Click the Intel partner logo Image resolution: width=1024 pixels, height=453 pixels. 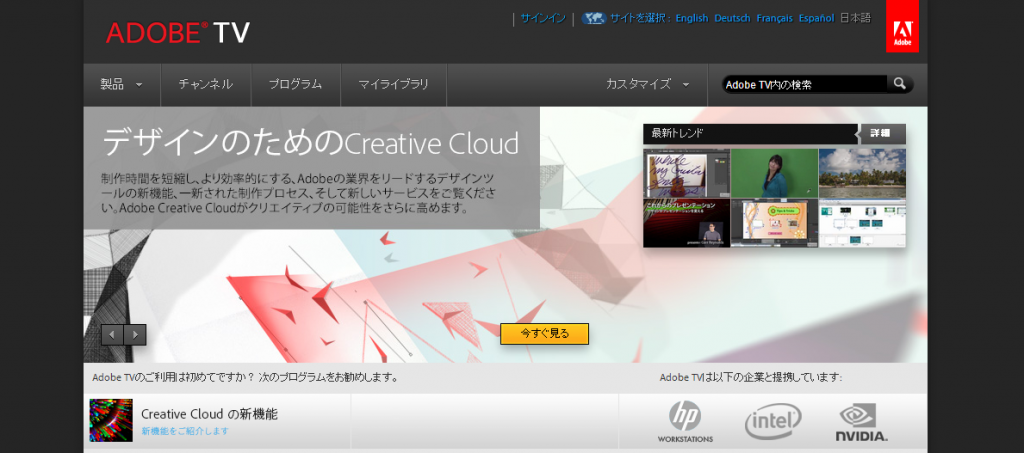click(773, 422)
